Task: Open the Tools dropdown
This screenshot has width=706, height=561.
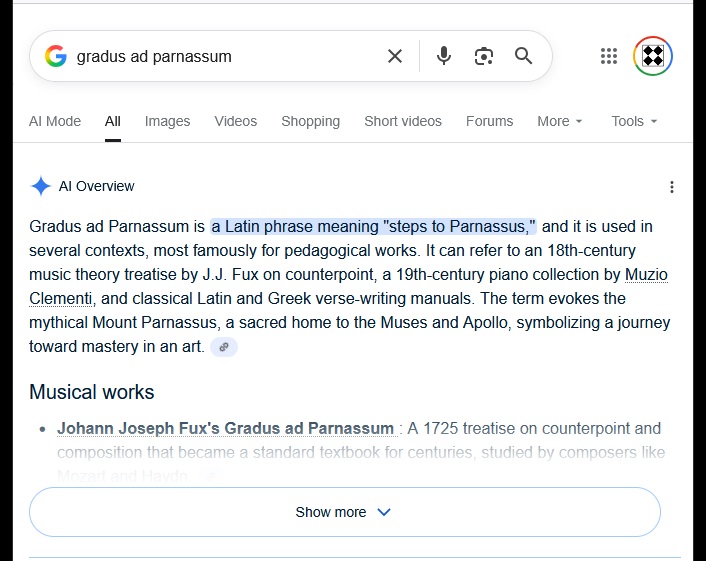Action: click(x=634, y=121)
